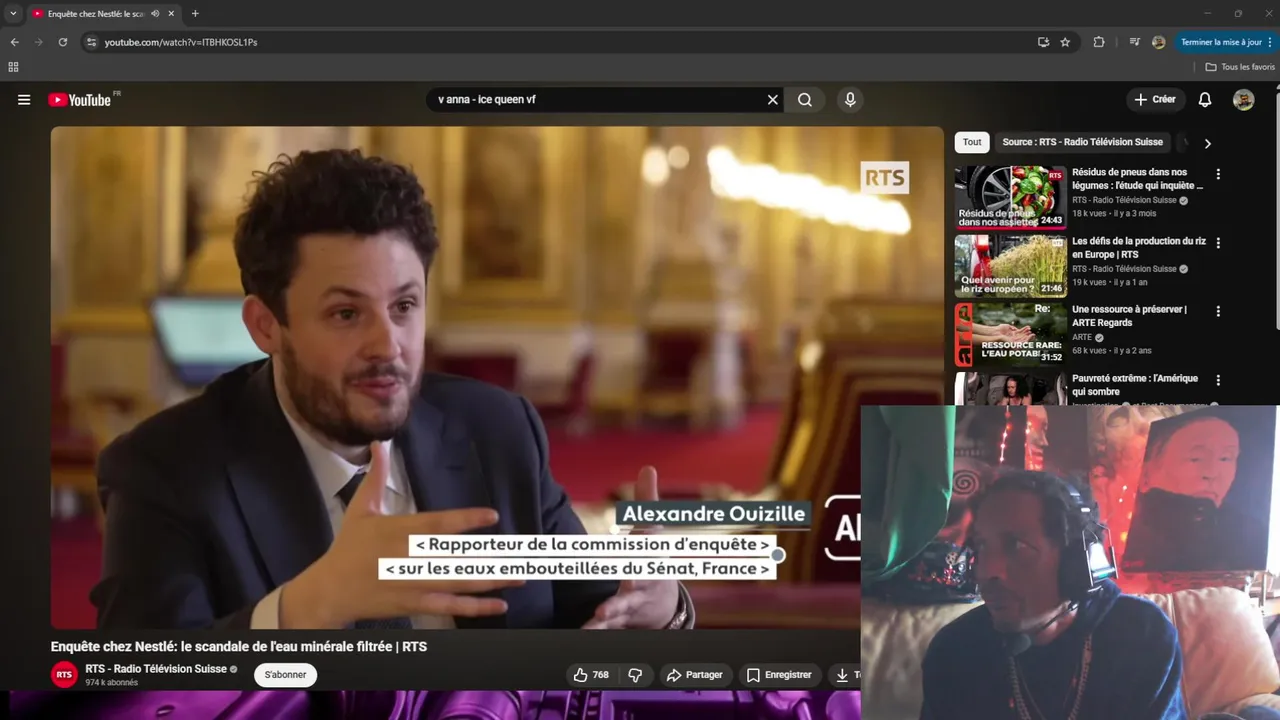The height and width of the screenshot is (720, 1280).
Task: Select Source : RTS - Radio Télévision Suisse chip
Action: [1082, 142]
